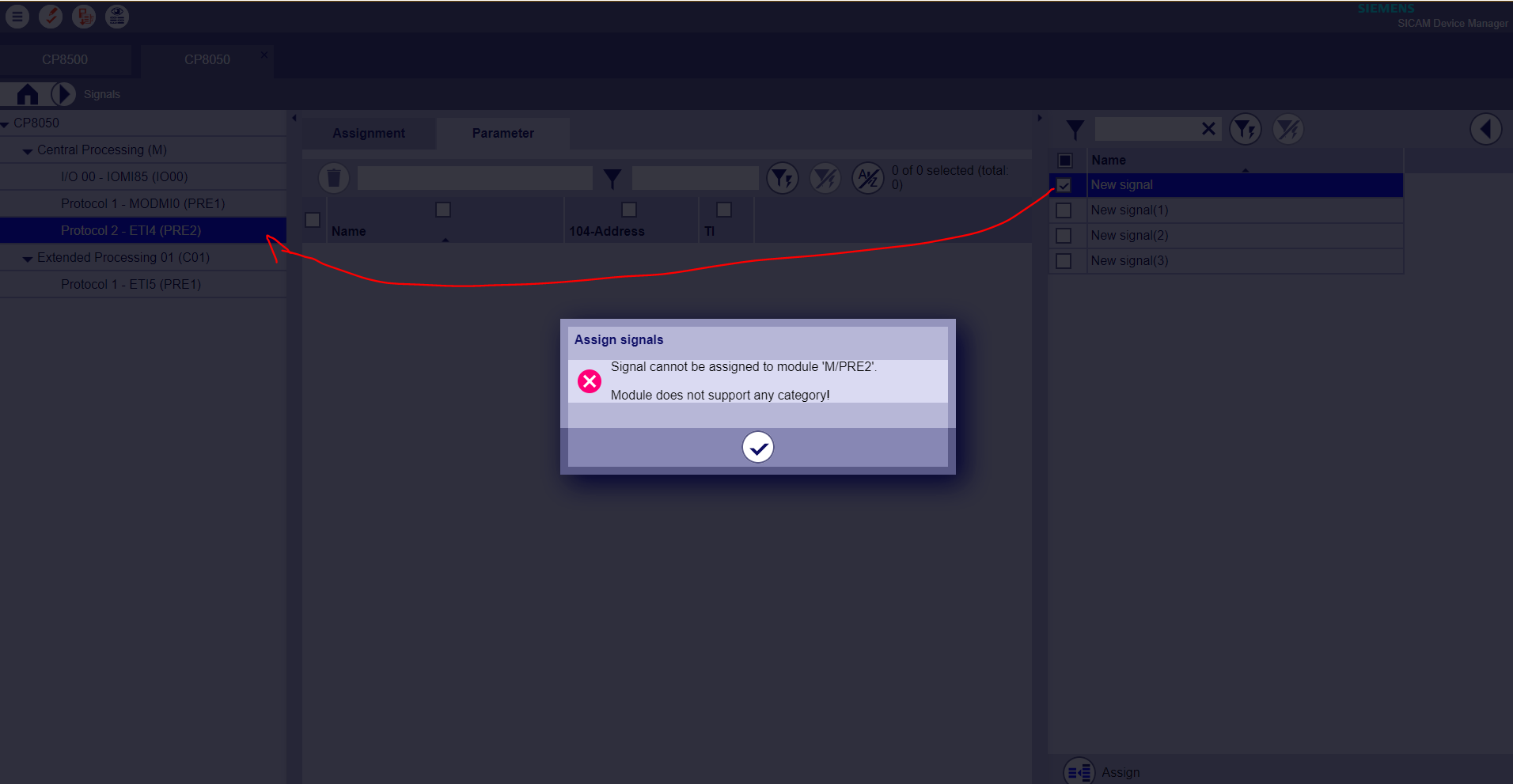
Task: Click the Assign label button
Action: [x=1121, y=772]
